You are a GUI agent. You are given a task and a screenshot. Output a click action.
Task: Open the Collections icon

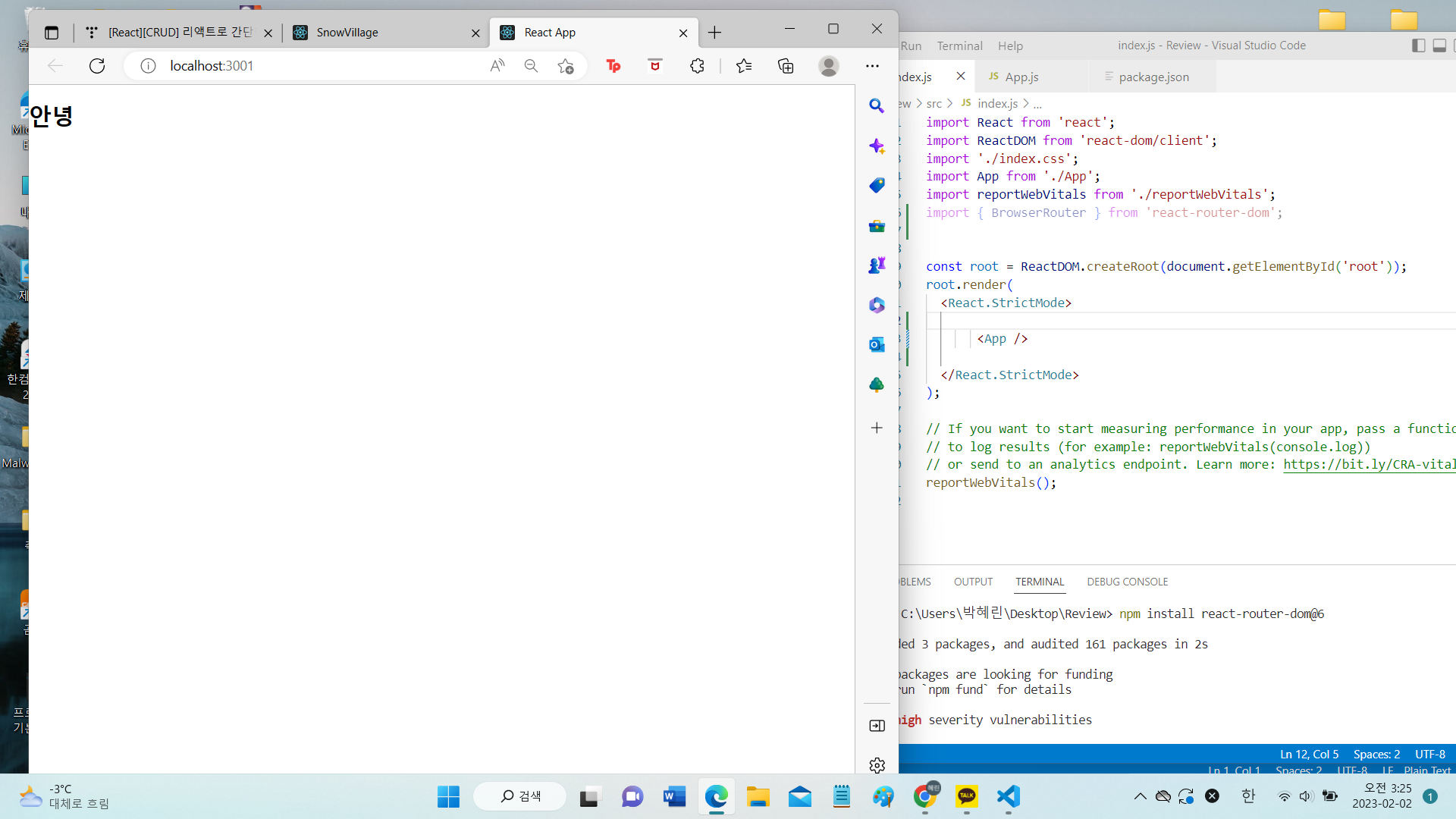(786, 66)
